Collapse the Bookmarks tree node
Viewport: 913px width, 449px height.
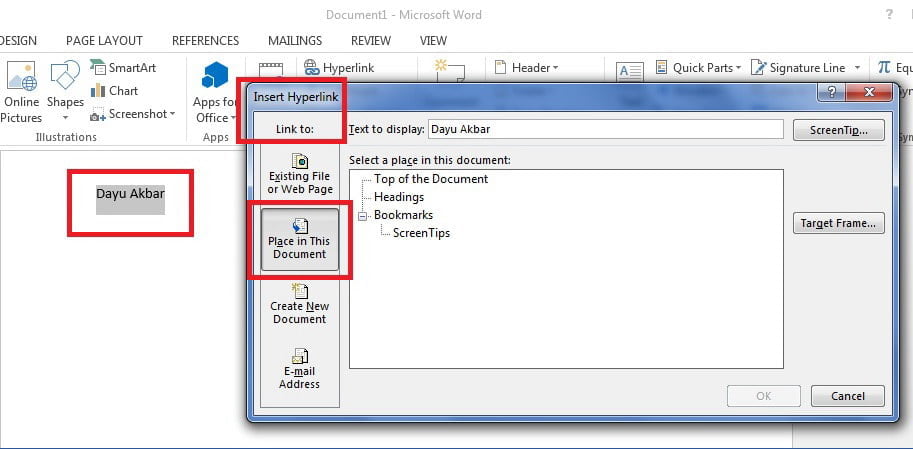[362, 215]
